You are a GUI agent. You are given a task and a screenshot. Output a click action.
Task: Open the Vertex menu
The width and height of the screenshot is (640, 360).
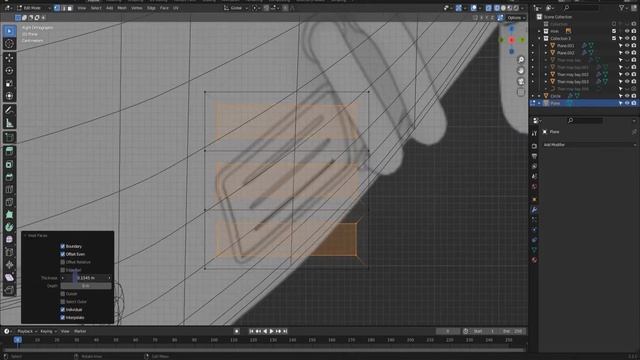(136, 8)
